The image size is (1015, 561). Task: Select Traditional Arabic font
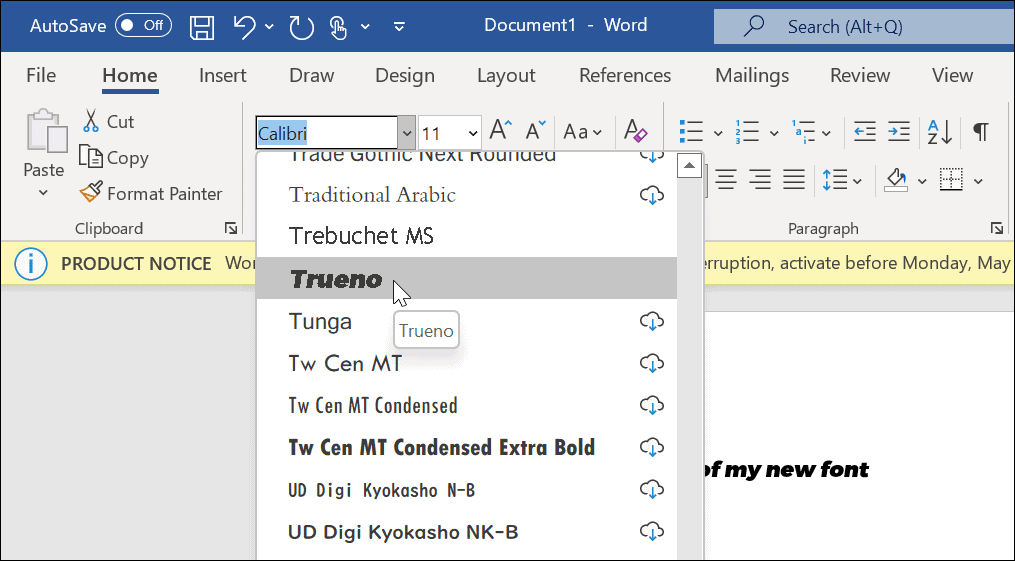pos(466,194)
